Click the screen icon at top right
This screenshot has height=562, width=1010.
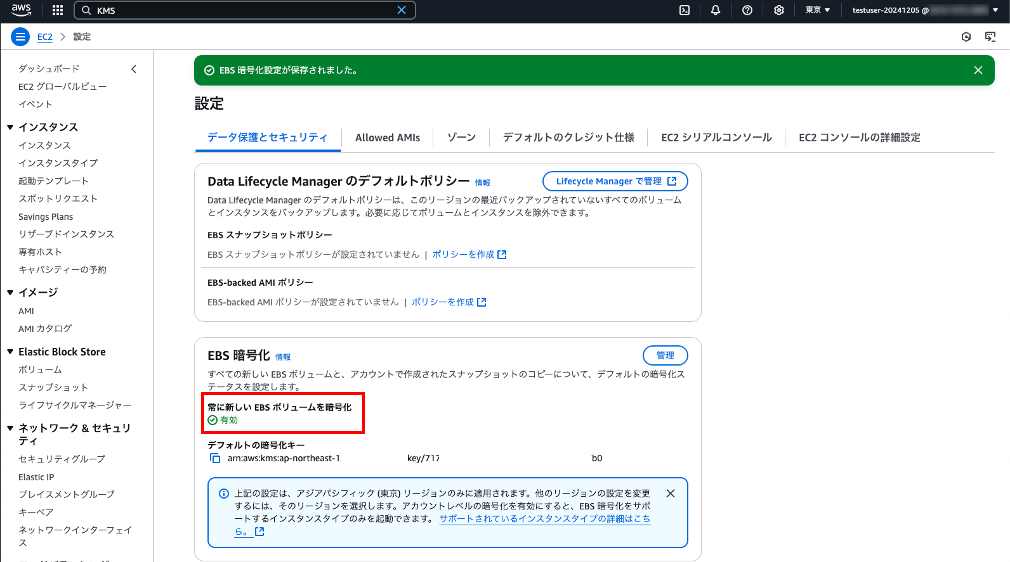pyautogui.click(x=990, y=37)
